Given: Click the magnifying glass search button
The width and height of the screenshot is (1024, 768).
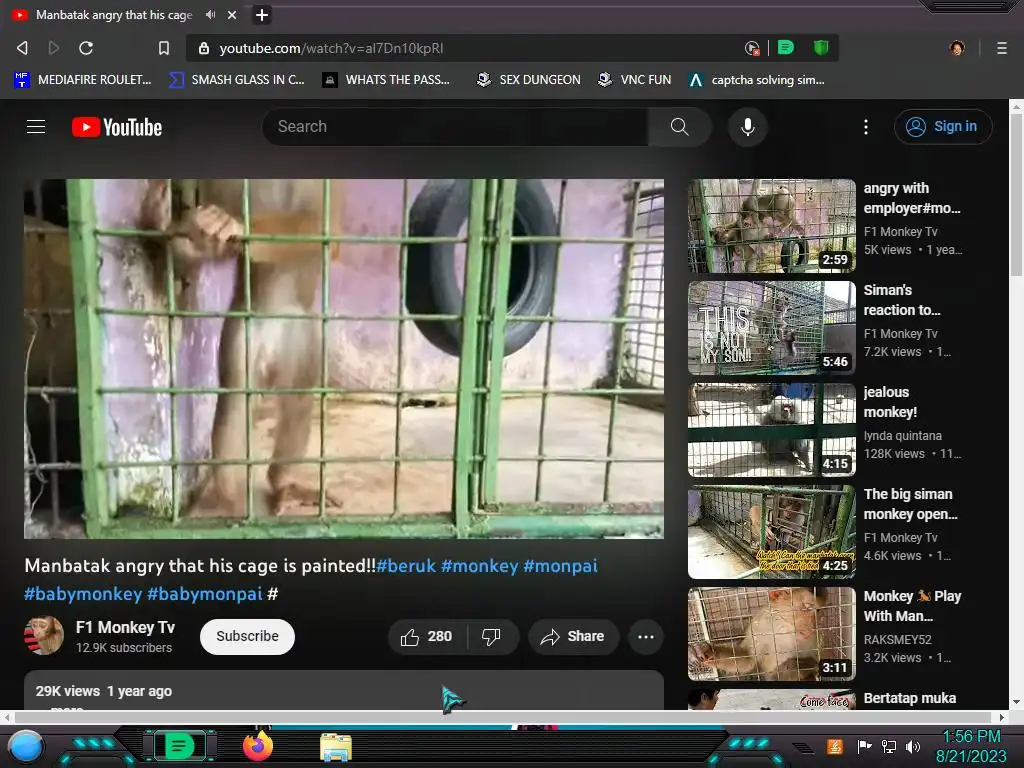Looking at the screenshot, I should (x=680, y=127).
